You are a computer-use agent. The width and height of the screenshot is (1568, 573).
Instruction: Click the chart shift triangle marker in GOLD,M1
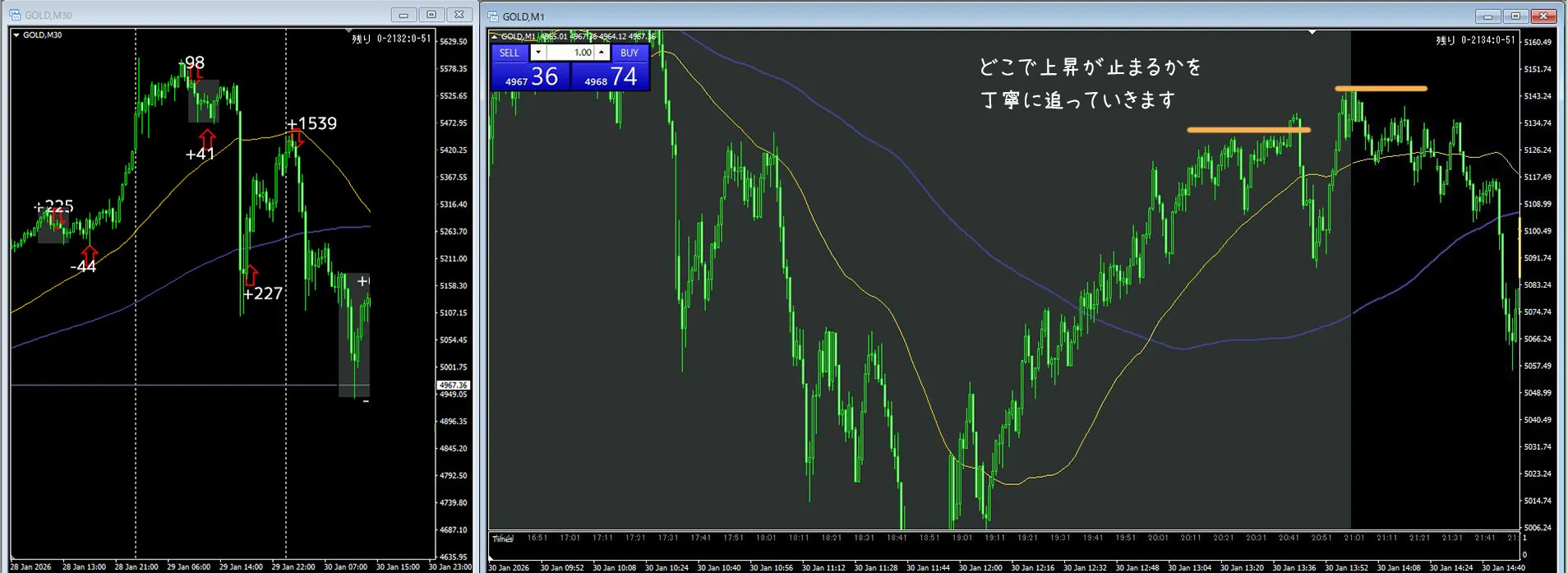[x=1312, y=33]
